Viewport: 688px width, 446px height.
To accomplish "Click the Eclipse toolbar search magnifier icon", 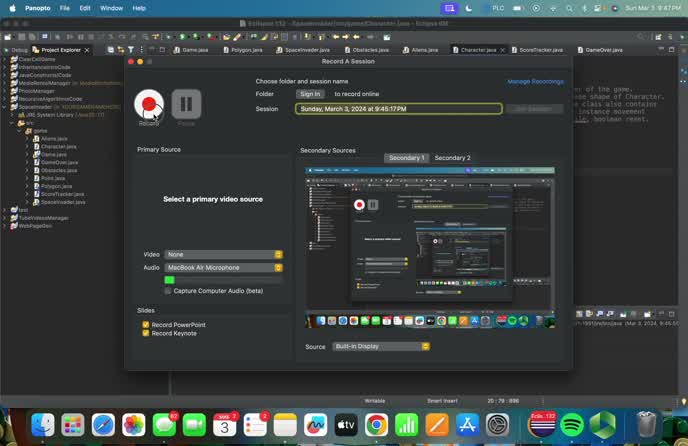I will pyautogui.click(x=641, y=37).
